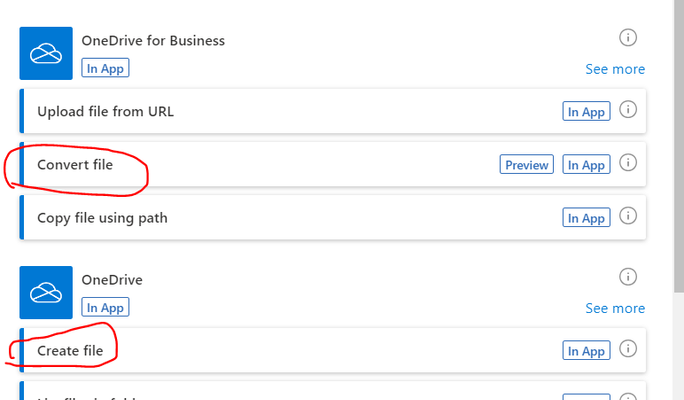Viewport: 684px width, 400px height.
Task: Expand See more under OneDrive connector
Action: pos(615,308)
